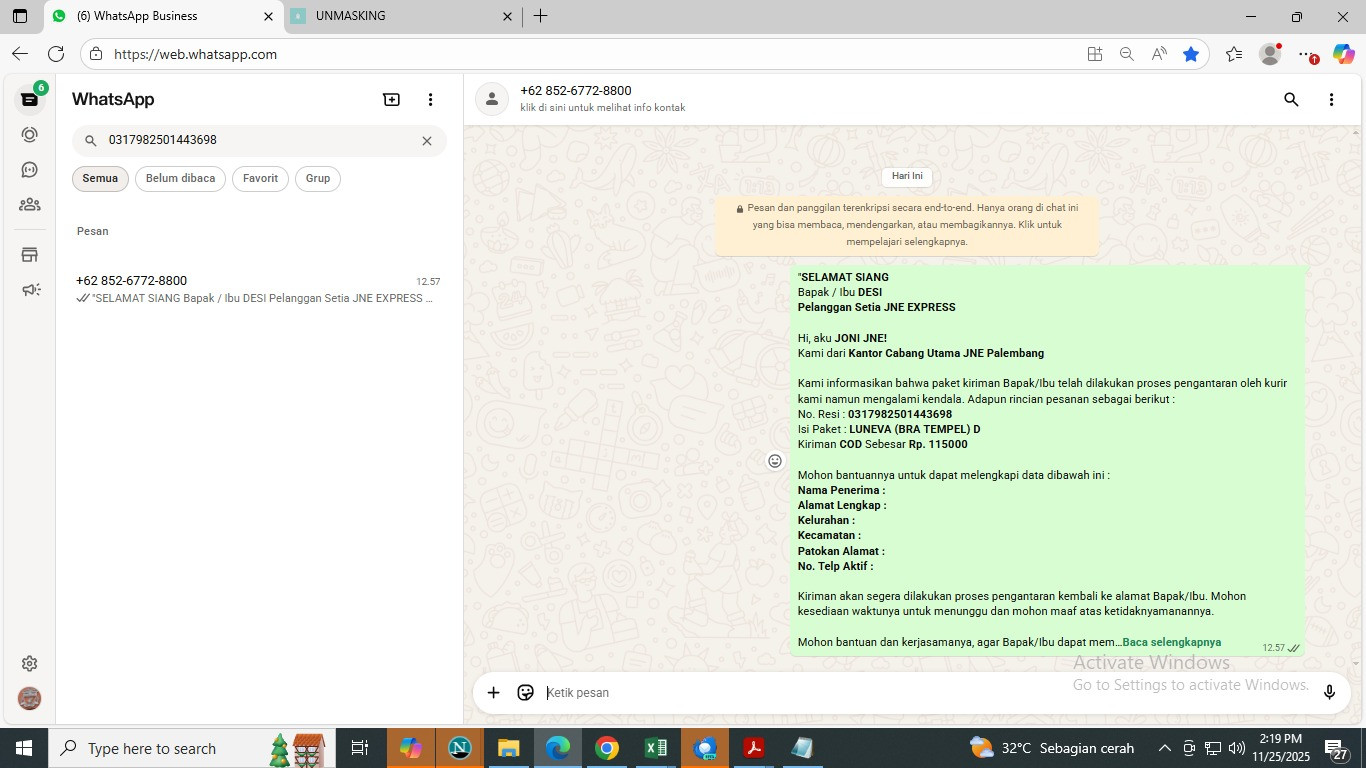Open Adobe Acrobat from the taskbar
Screen dimensions: 1366x768
[754, 748]
